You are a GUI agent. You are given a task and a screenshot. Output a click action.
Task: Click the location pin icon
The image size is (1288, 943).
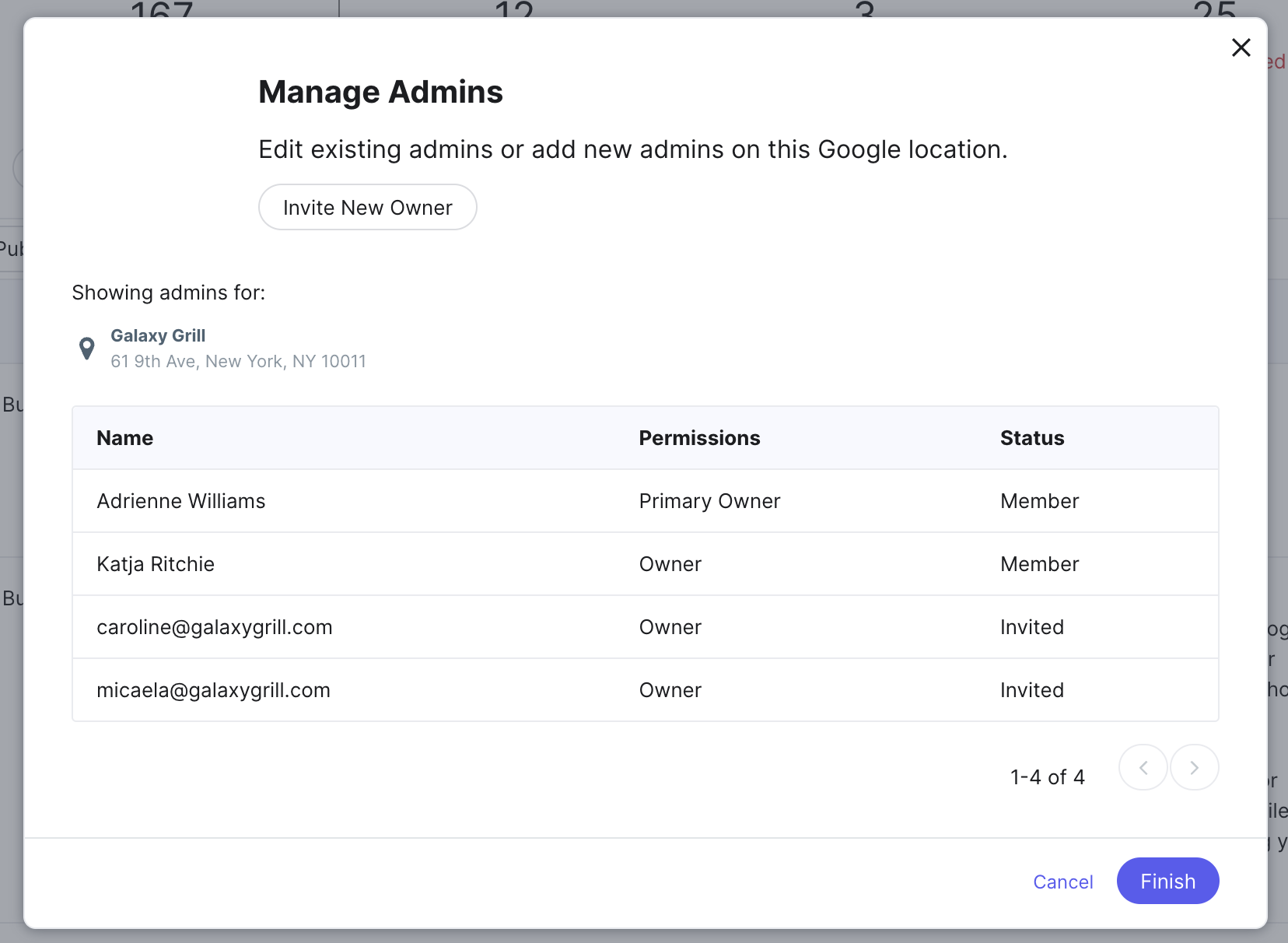87,349
